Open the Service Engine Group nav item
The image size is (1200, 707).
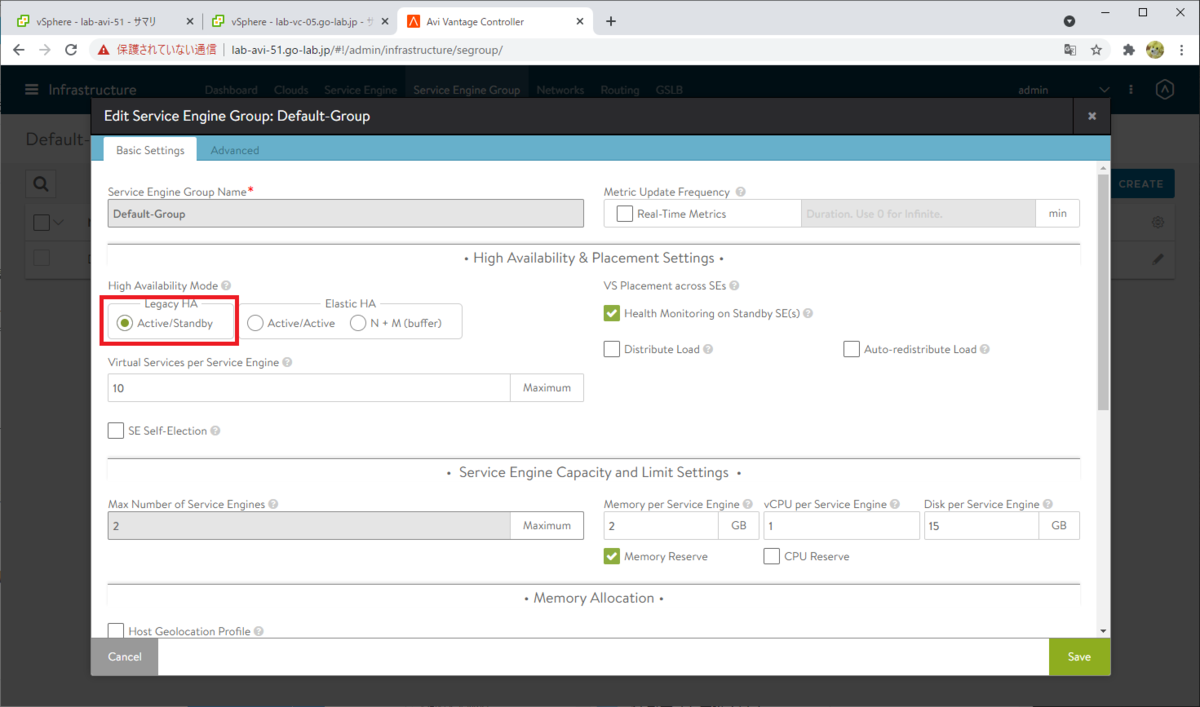[x=466, y=90]
